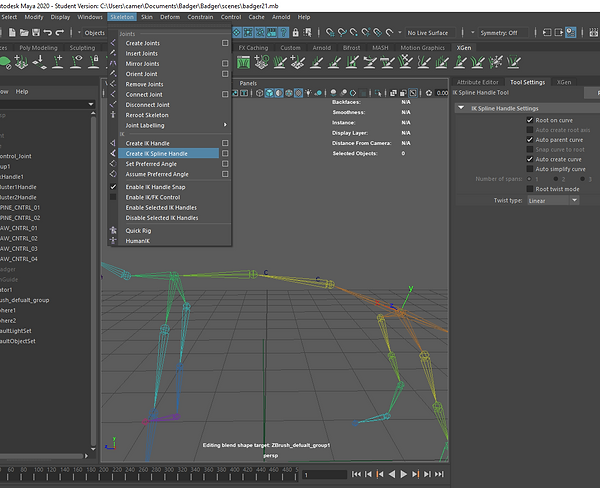Open option box for Set Preferred Angle
Image resolution: width=600 pixels, height=488 pixels.
(225, 164)
